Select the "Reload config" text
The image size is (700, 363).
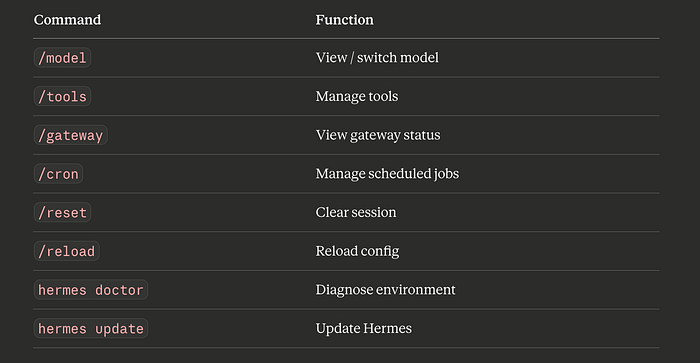click(357, 251)
